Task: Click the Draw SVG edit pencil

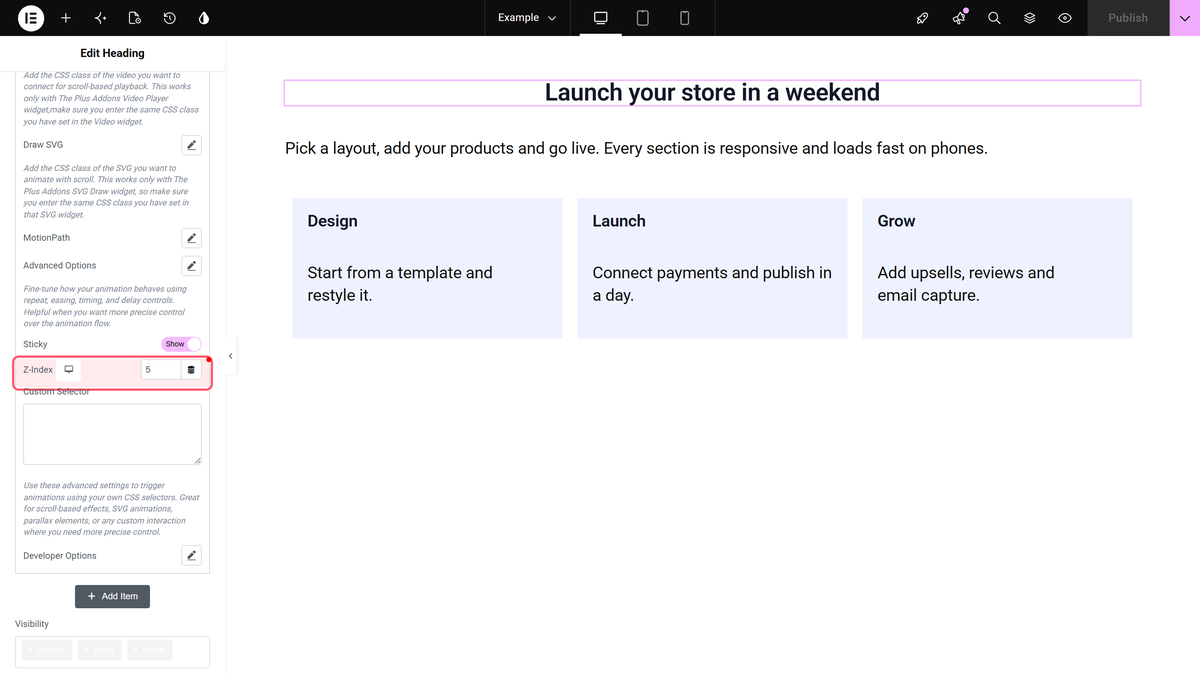Action: 192,145
